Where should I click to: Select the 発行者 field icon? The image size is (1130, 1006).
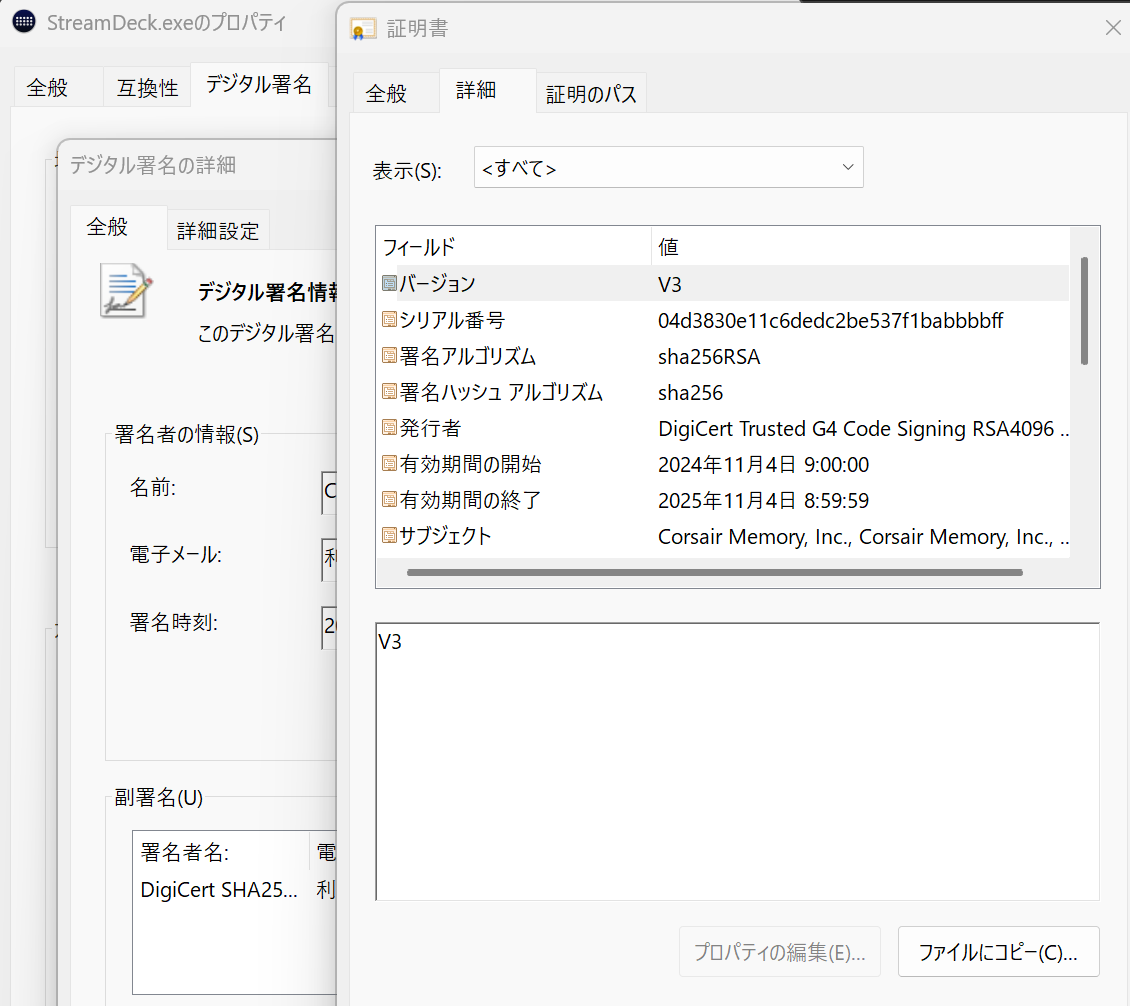[389, 427]
